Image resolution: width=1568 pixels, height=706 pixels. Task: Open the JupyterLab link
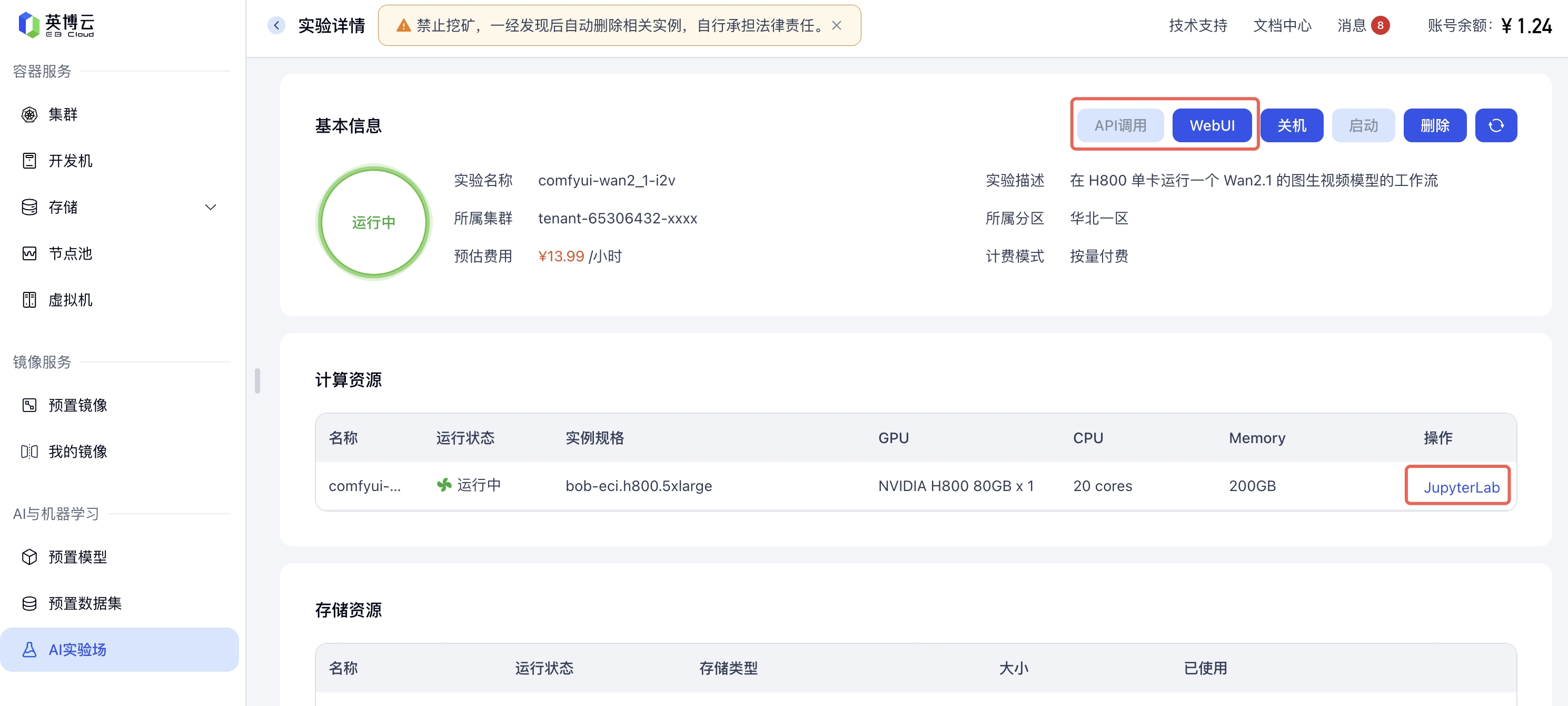point(1461,487)
